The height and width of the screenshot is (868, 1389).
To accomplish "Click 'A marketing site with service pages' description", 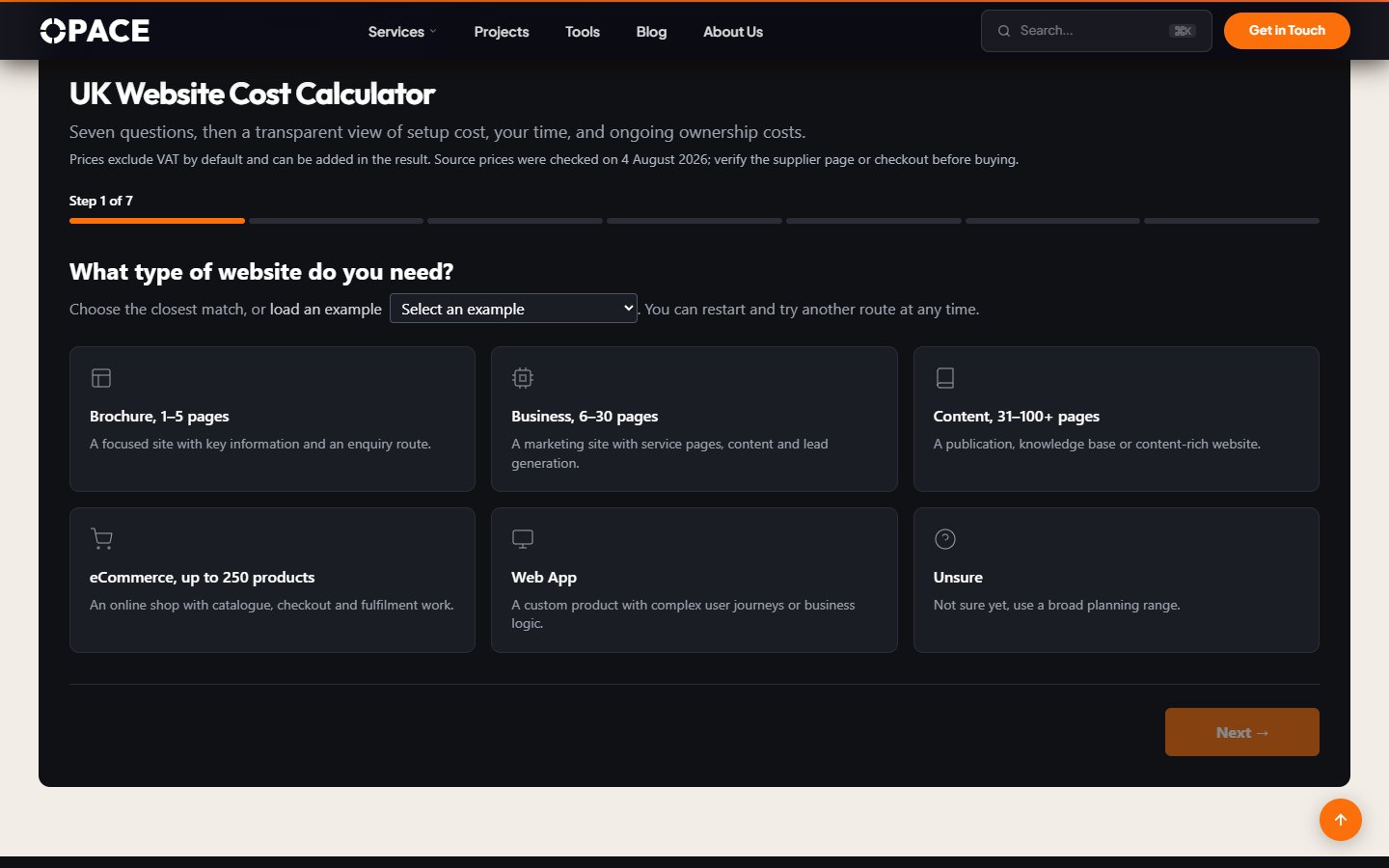I will [x=669, y=453].
